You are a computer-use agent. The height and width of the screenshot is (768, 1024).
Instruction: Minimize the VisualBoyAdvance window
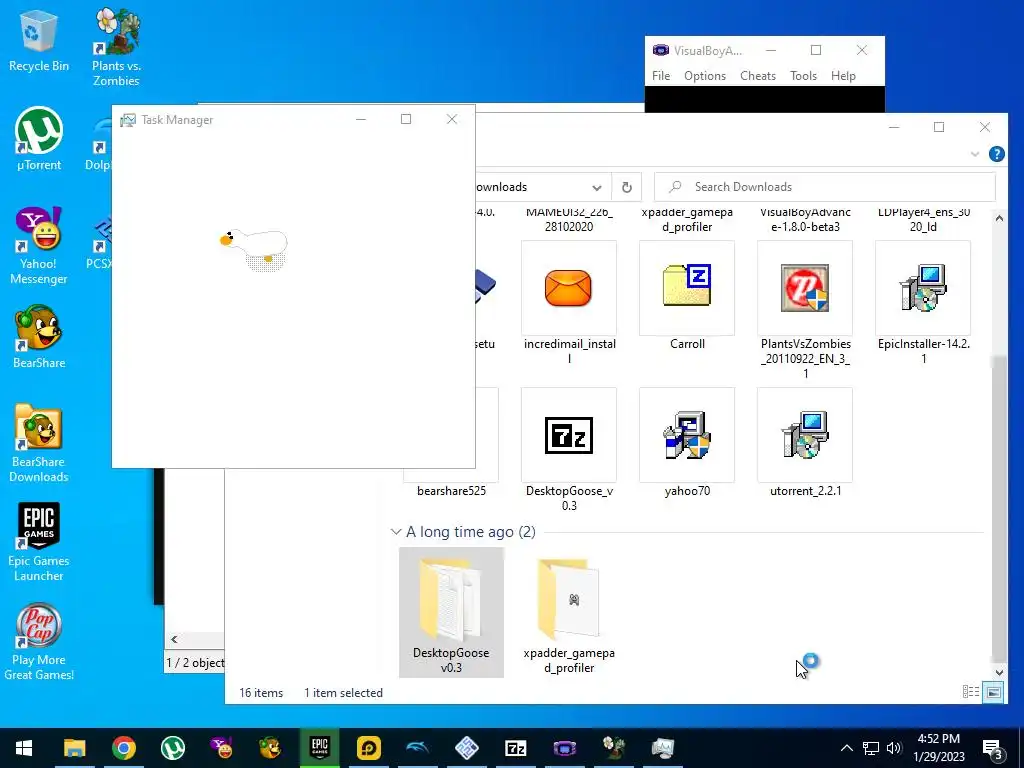771,50
